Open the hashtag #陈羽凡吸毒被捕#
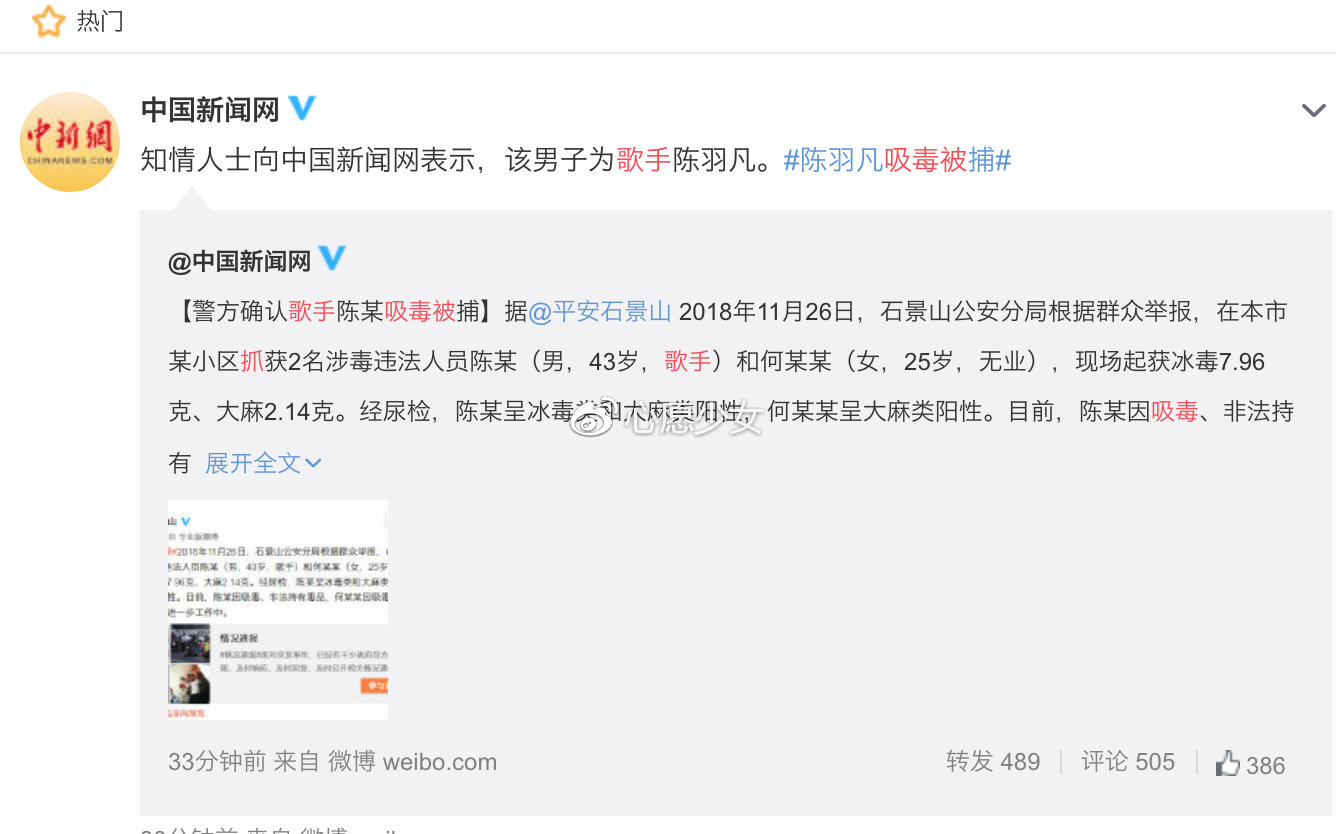 (898, 159)
